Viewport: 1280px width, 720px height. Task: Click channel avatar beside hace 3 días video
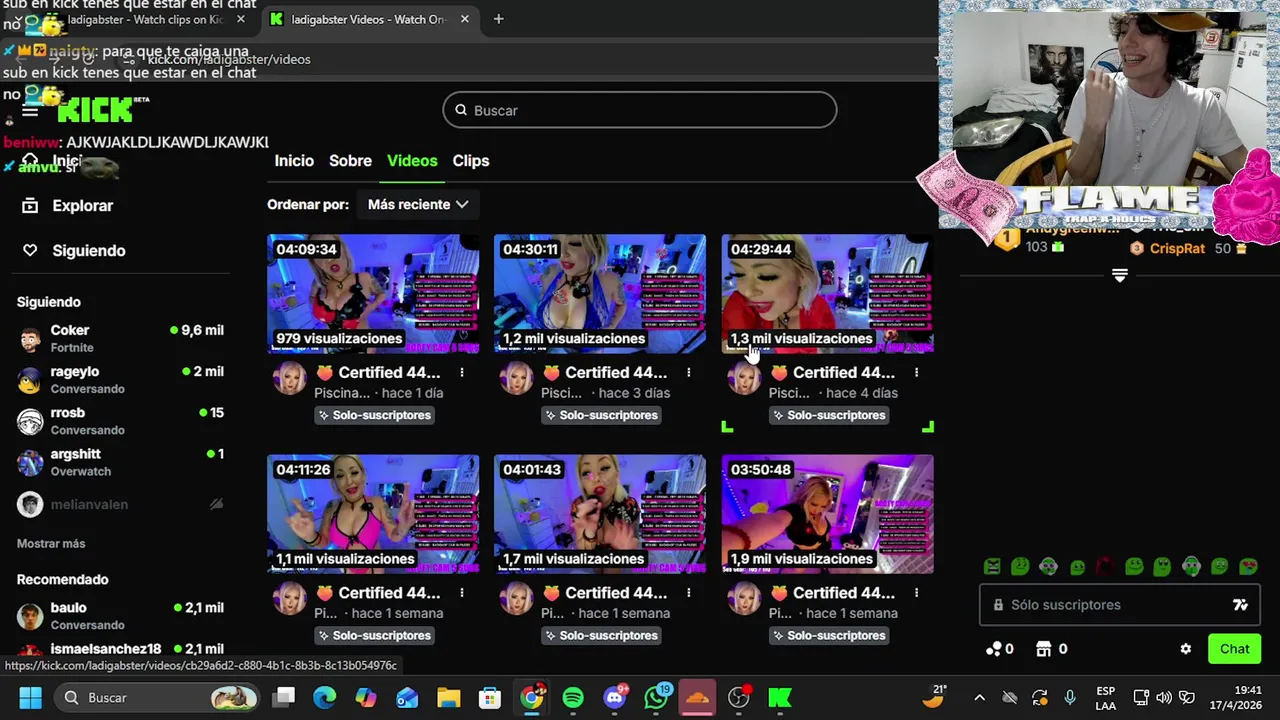click(517, 379)
